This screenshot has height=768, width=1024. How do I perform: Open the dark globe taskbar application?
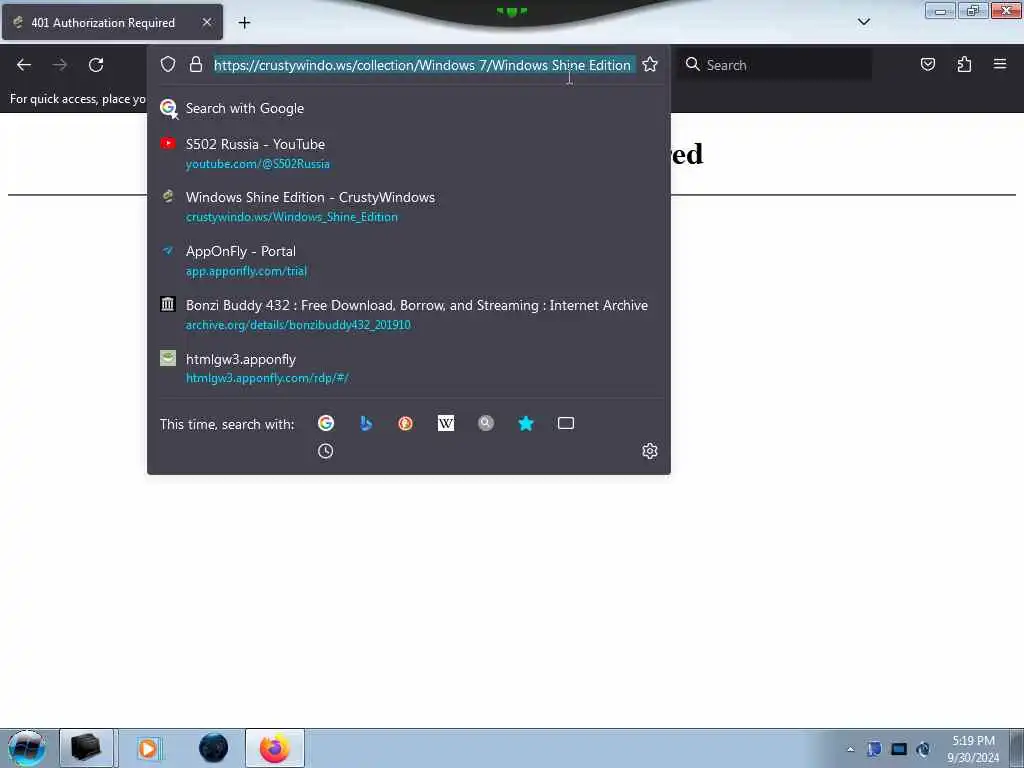tap(214, 748)
